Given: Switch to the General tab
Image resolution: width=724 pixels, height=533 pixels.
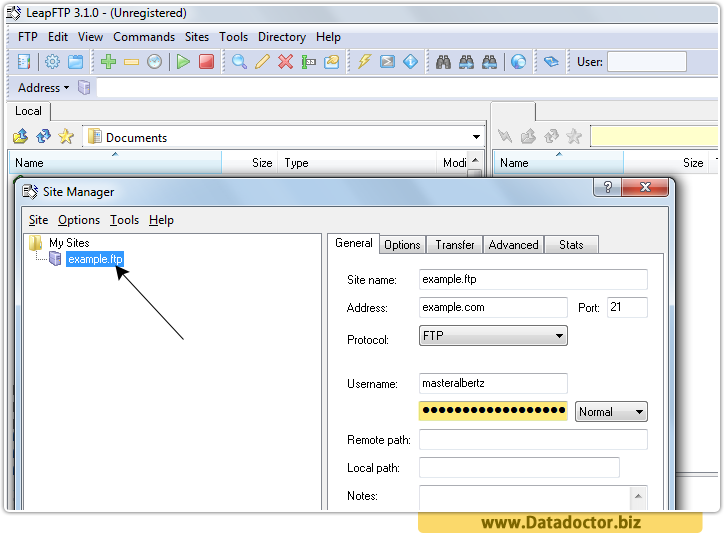Looking at the screenshot, I should (354, 243).
